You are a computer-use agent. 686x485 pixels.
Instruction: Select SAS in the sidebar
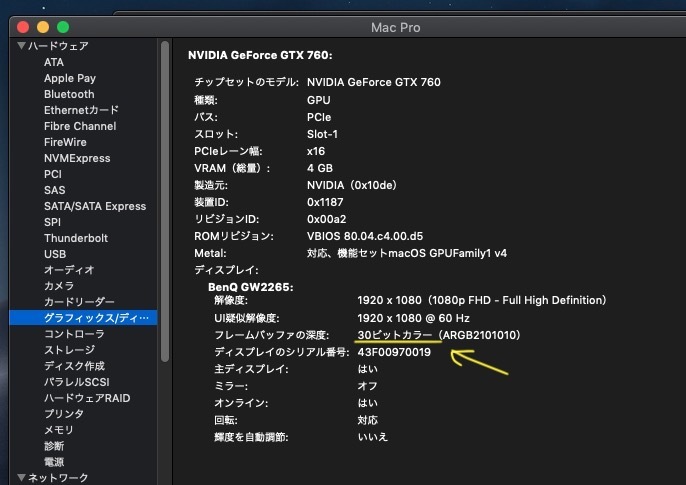(x=55, y=190)
